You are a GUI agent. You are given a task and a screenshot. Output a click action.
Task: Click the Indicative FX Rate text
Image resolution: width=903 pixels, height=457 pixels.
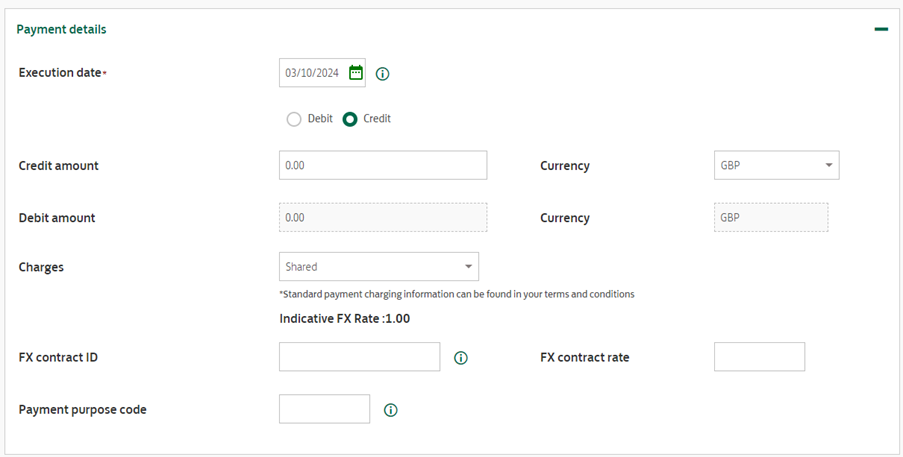pyautogui.click(x=344, y=319)
